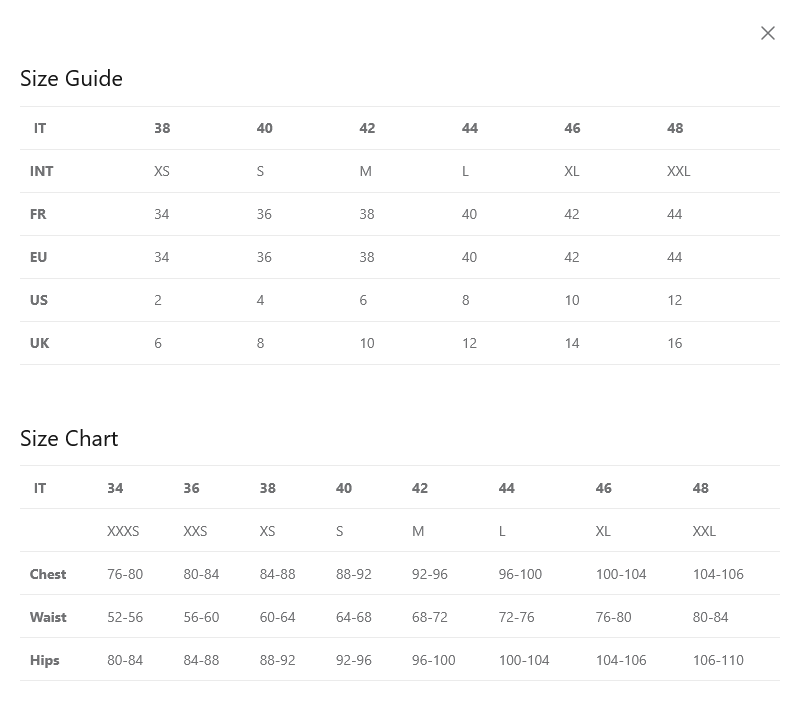Select the 68-72 waist measurement

[x=430, y=617]
